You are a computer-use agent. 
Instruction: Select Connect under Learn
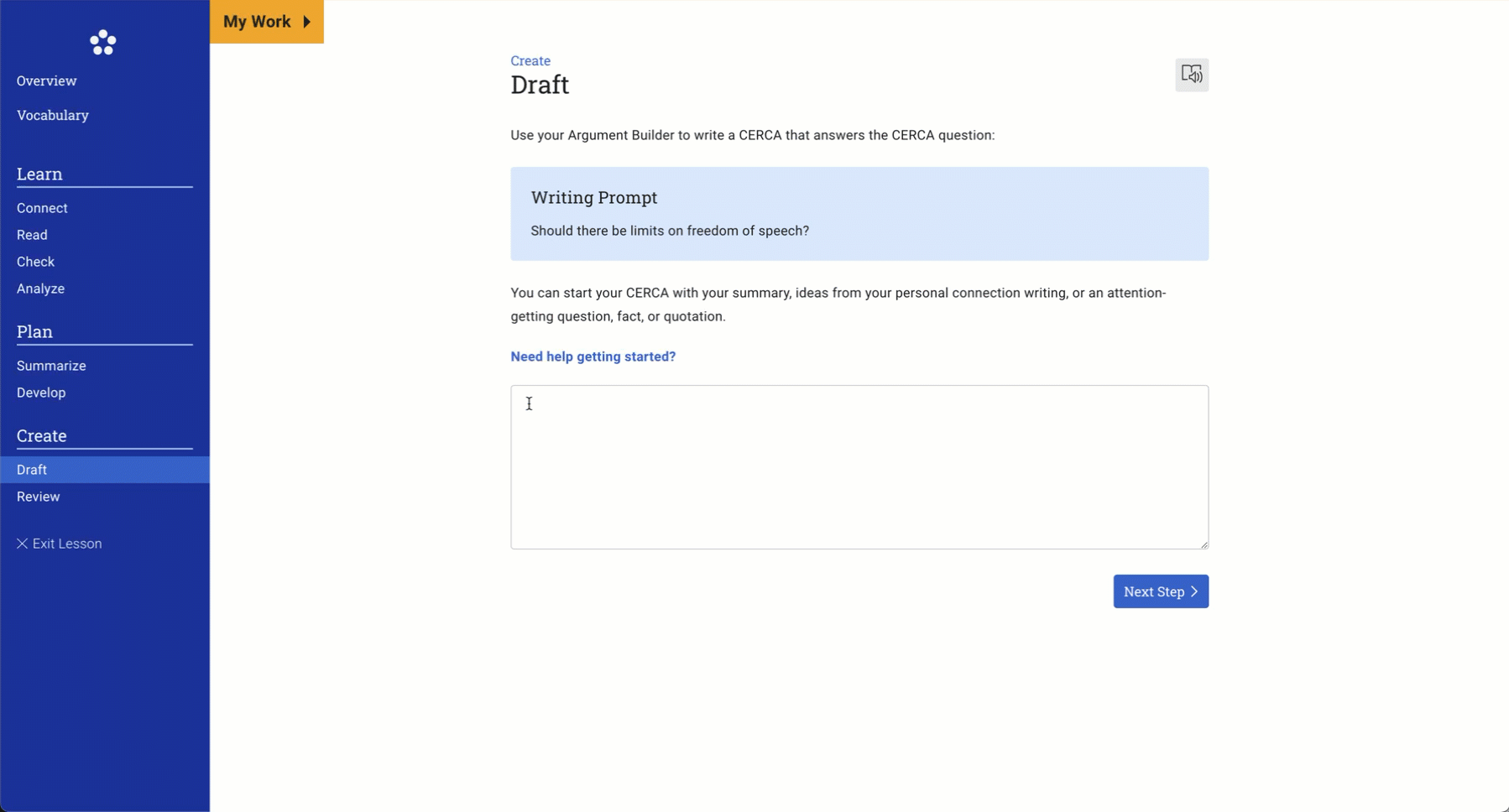[42, 208]
